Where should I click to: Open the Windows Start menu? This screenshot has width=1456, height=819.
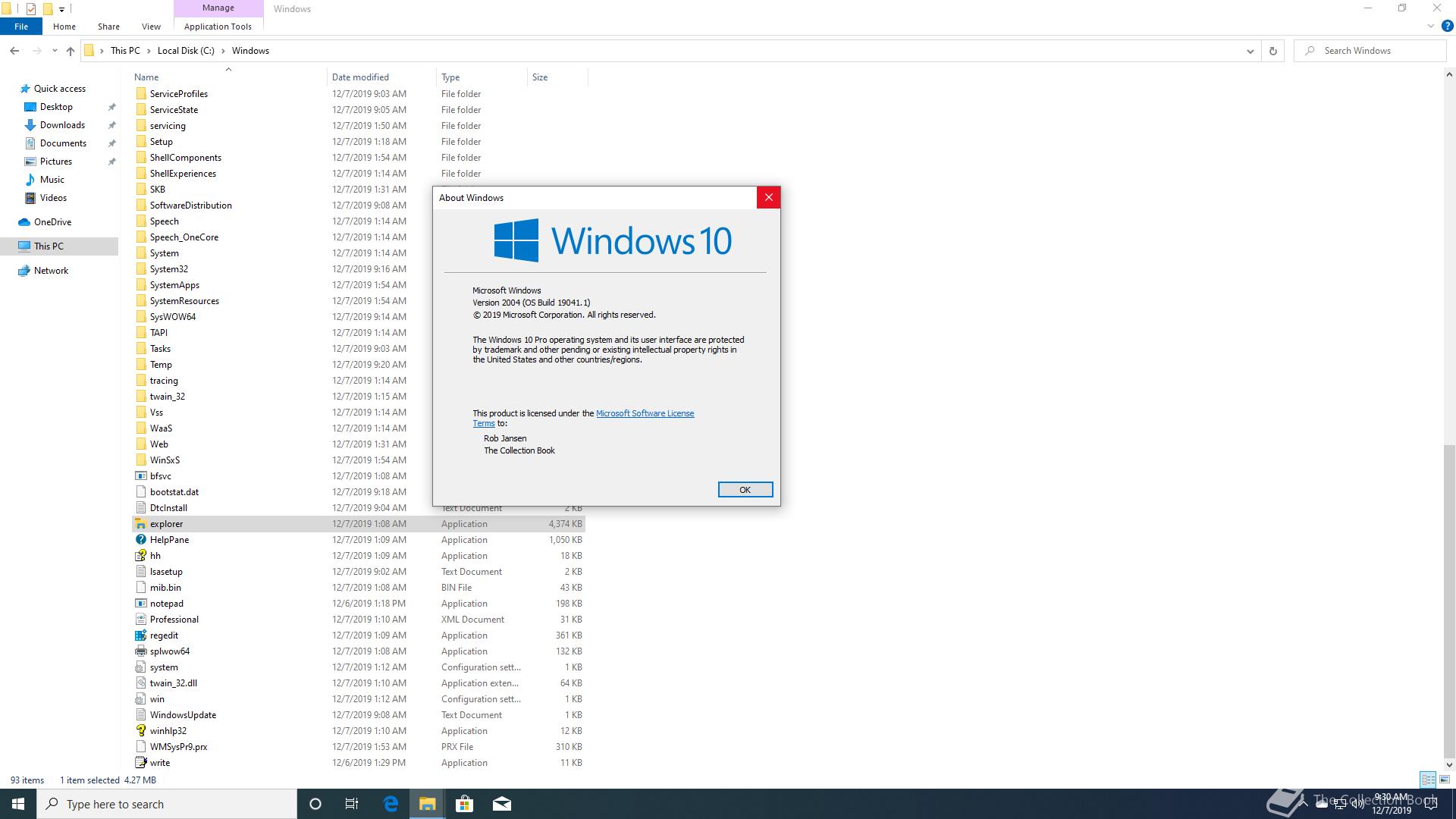pyautogui.click(x=18, y=804)
